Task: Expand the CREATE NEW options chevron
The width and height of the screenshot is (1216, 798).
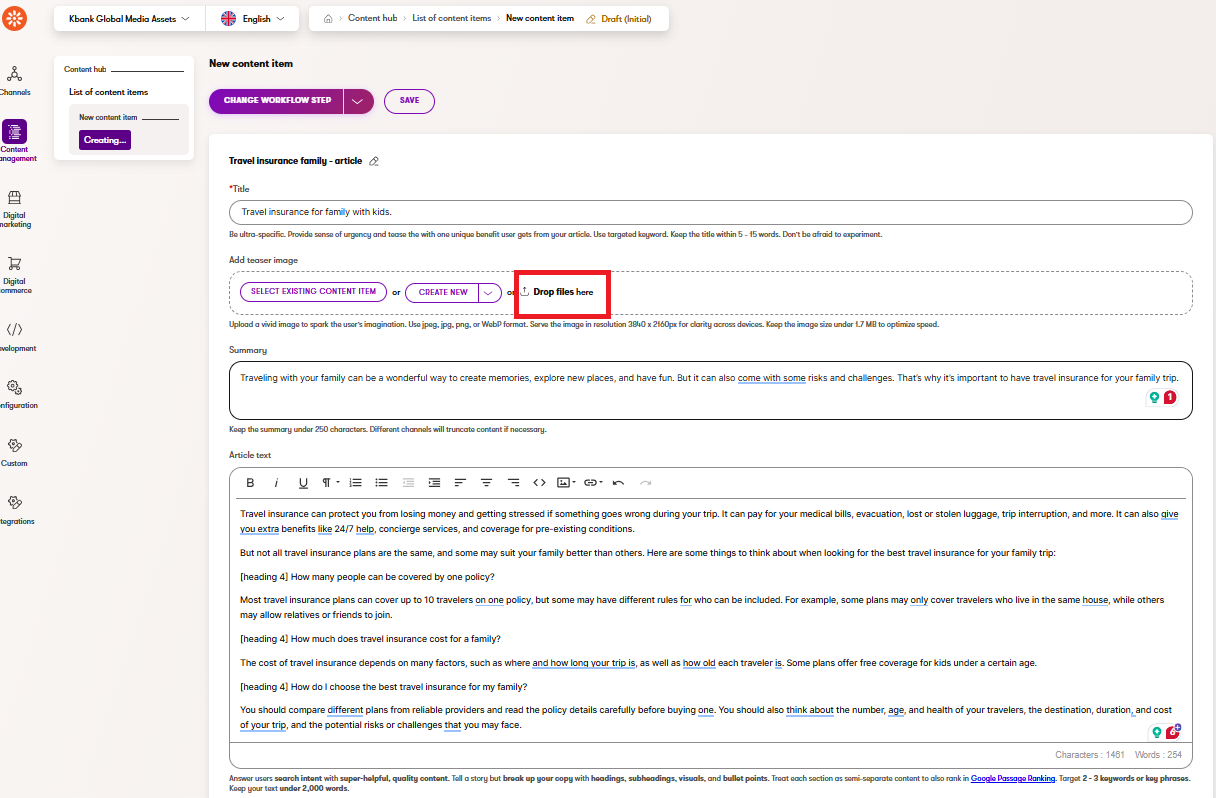Action: pyautogui.click(x=489, y=292)
